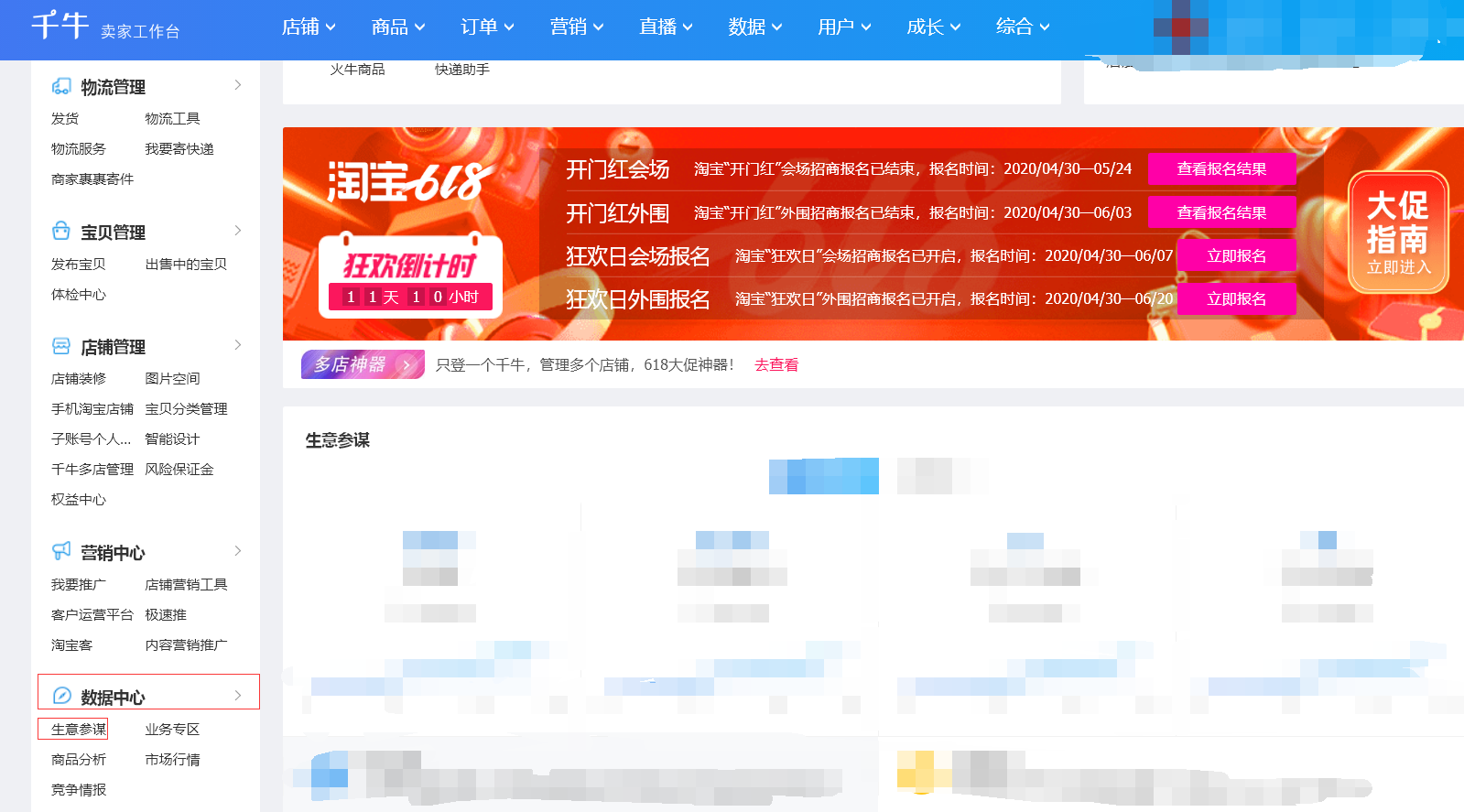Open 发布宝贝 link
This screenshot has height=812, width=1464.
tap(79, 264)
